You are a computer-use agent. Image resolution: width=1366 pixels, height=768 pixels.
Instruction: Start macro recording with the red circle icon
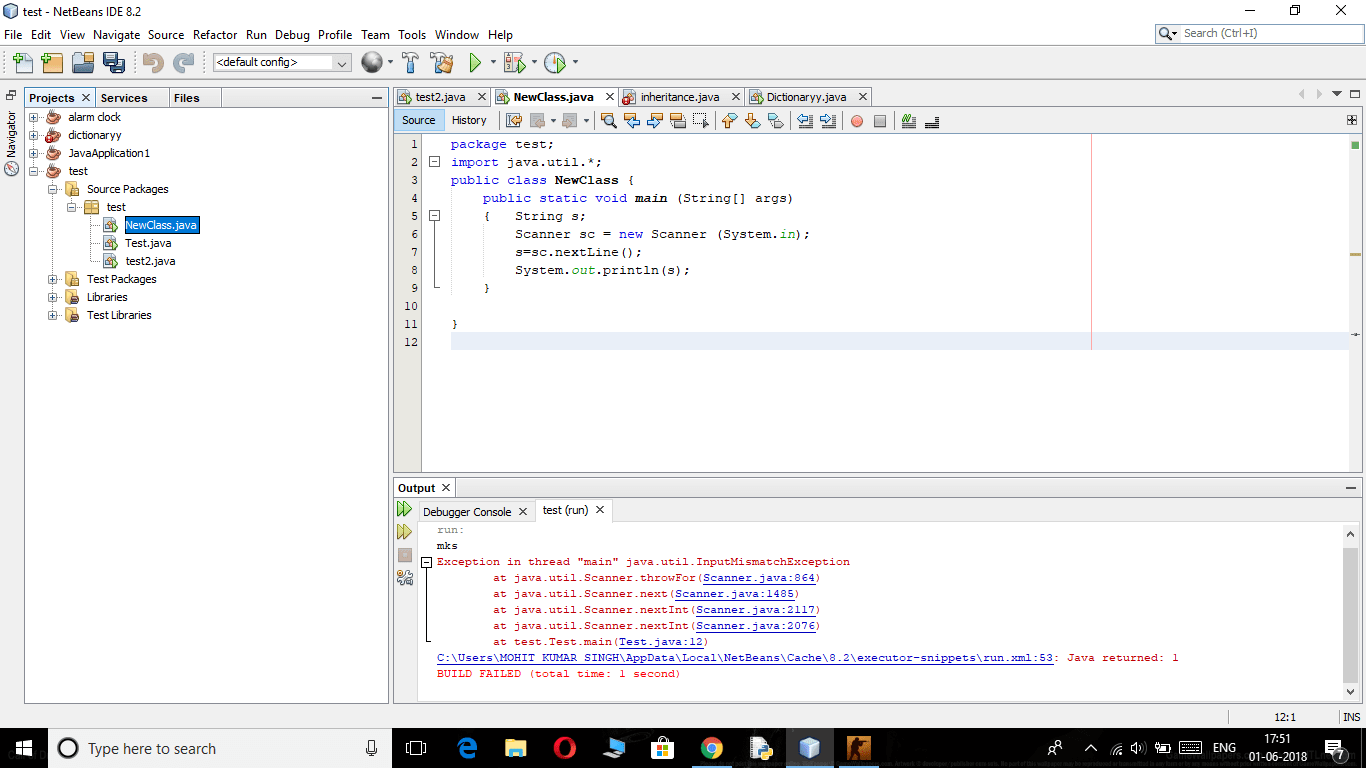(857, 121)
